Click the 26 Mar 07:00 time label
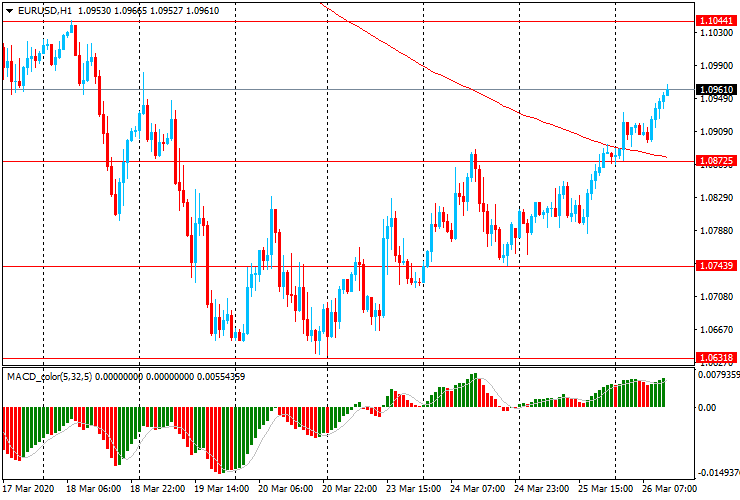The width and height of the screenshot is (740, 500). pyautogui.click(x=669, y=489)
